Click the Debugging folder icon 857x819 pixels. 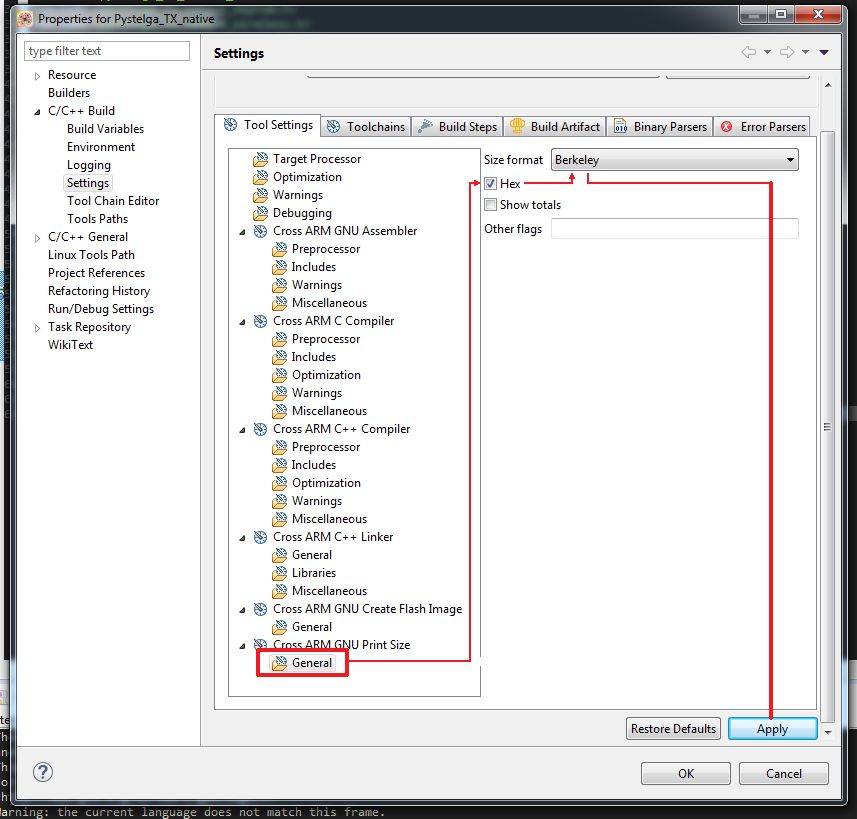(261, 213)
